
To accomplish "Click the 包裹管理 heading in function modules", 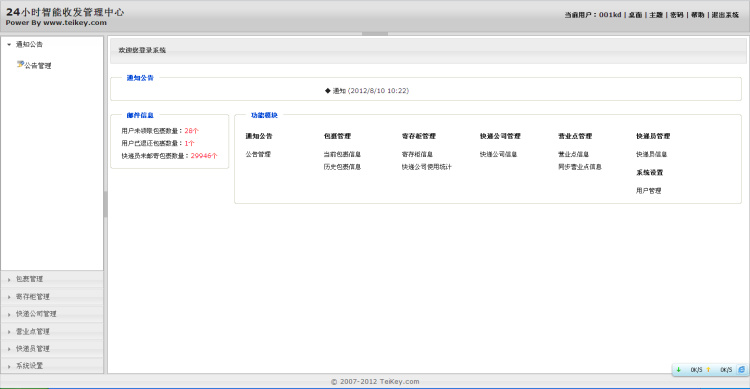I will [x=337, y=136].
